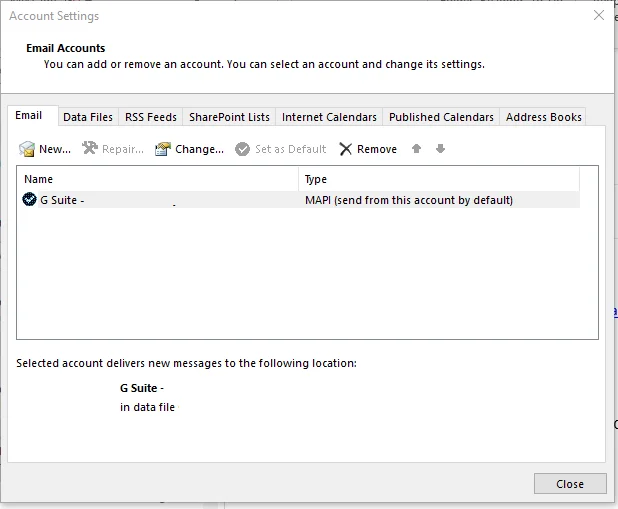618x509 pixels.
Task: Click the 'Email Accounts' heading
Action: 66,48
